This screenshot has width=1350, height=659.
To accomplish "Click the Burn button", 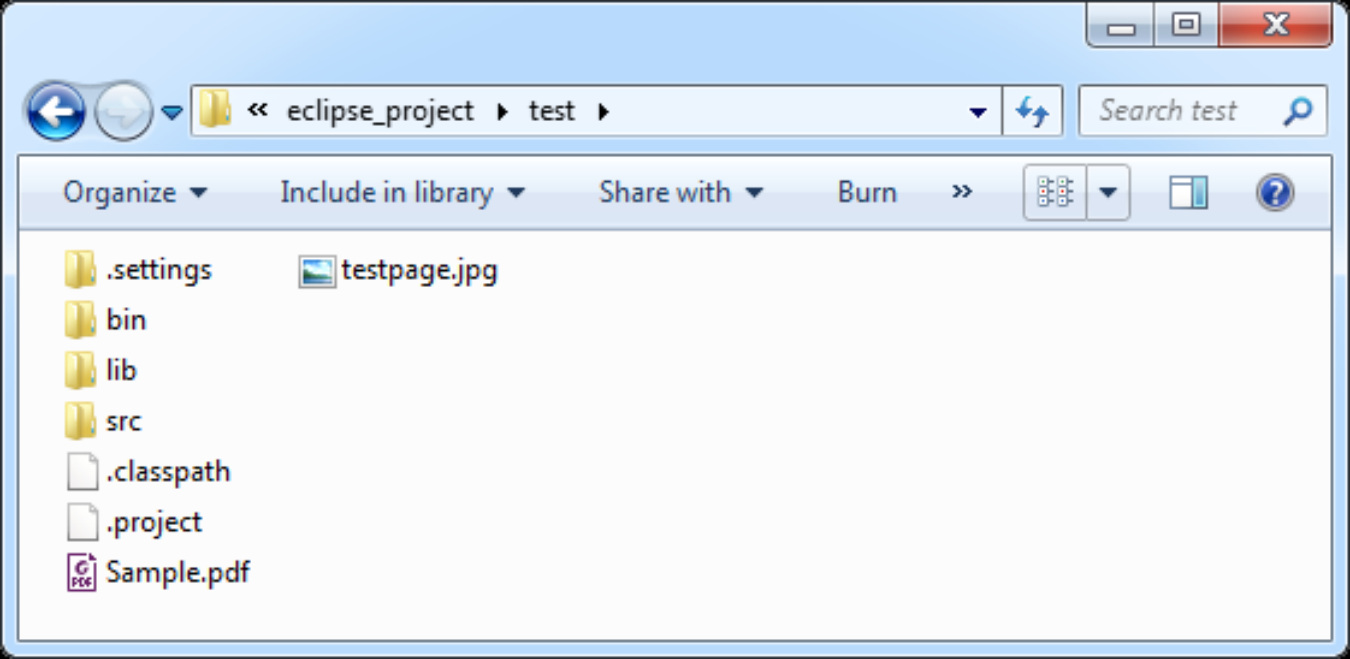I will [867, 192].
